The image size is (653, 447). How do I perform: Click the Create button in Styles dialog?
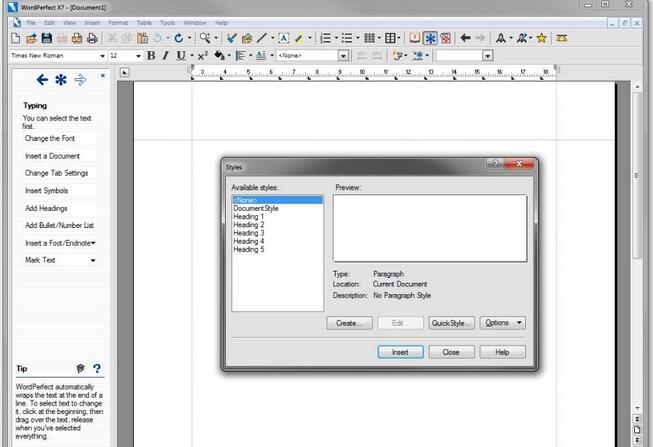click(x=349, y=323)
